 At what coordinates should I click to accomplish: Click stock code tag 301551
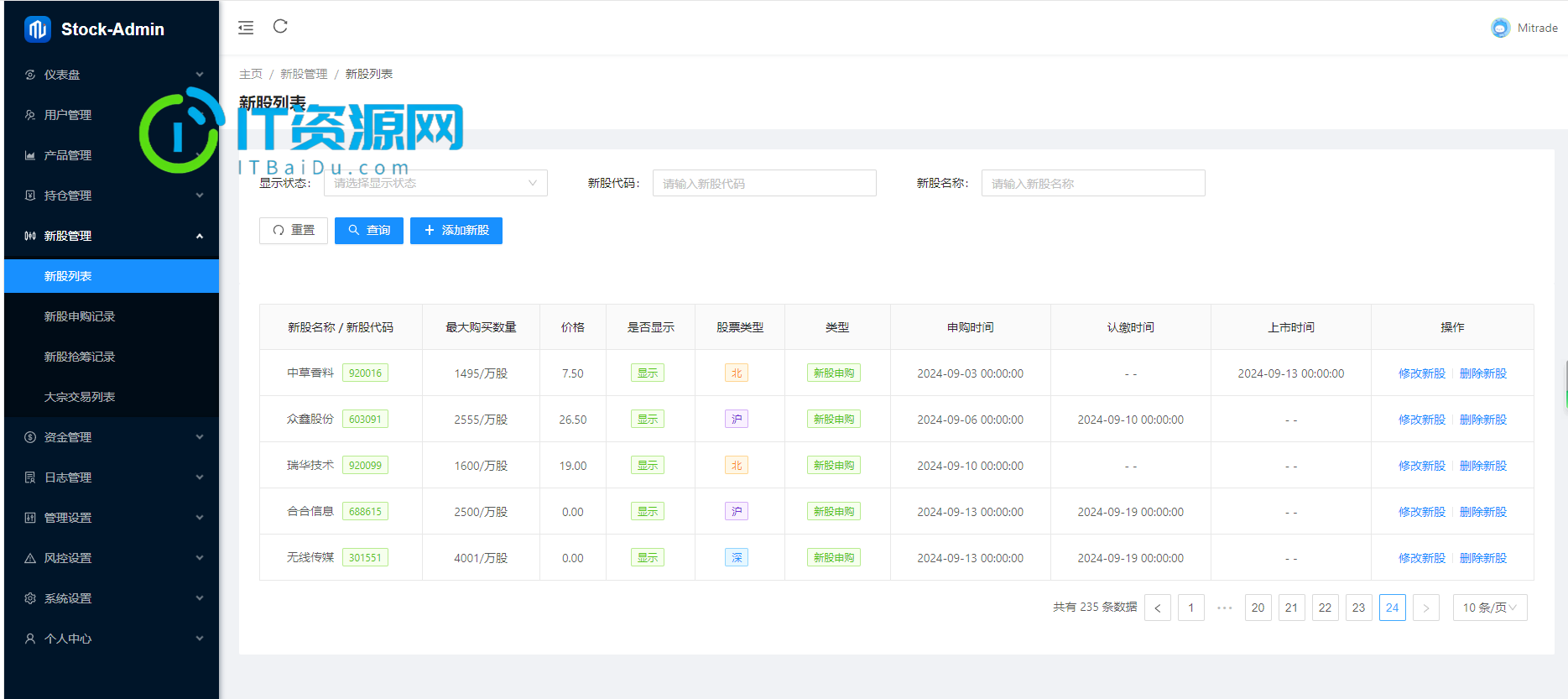[x=365, y=558]
